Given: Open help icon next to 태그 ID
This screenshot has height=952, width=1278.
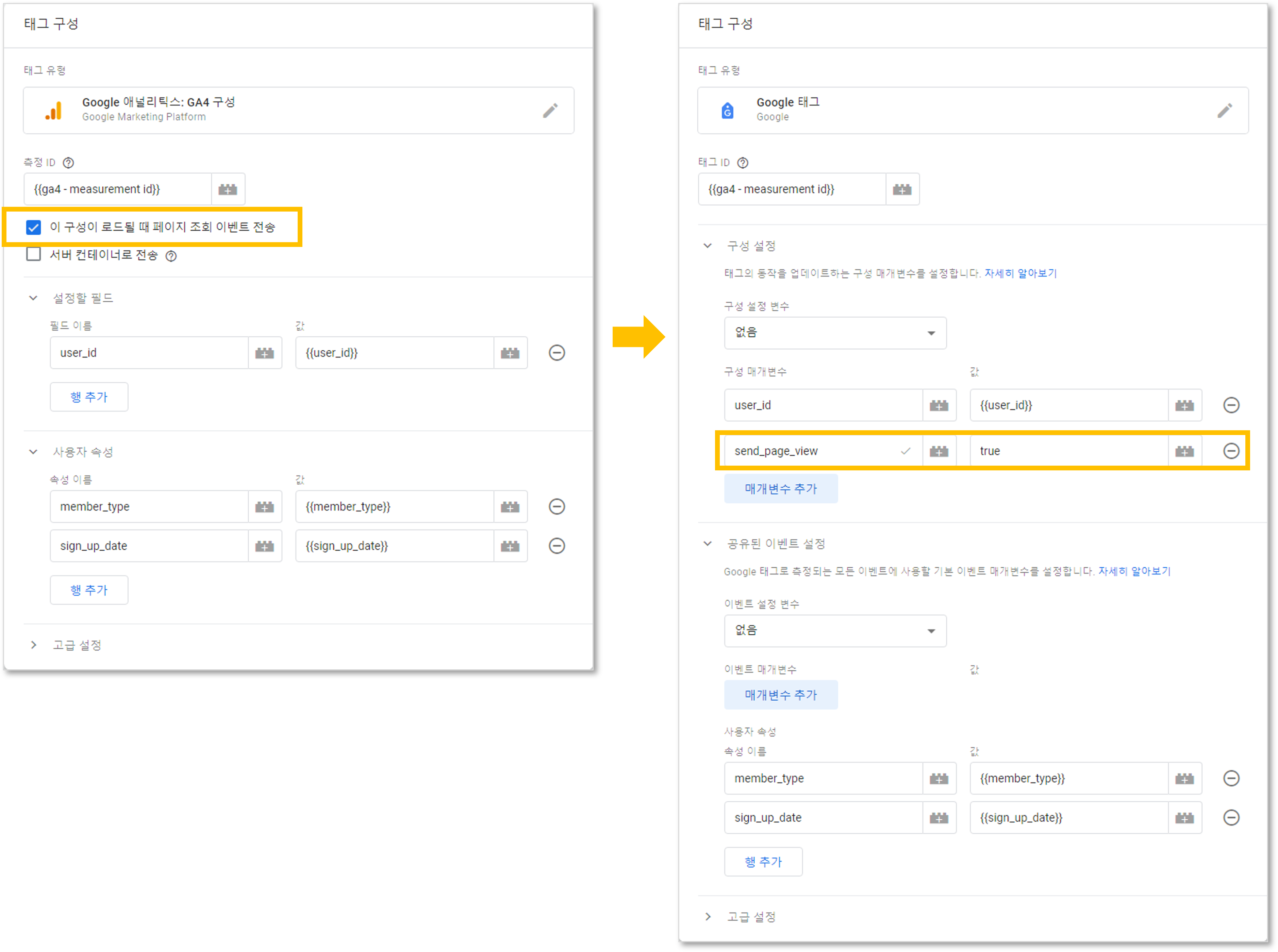Looking at the screenshot, I should [x=743, y=163].
